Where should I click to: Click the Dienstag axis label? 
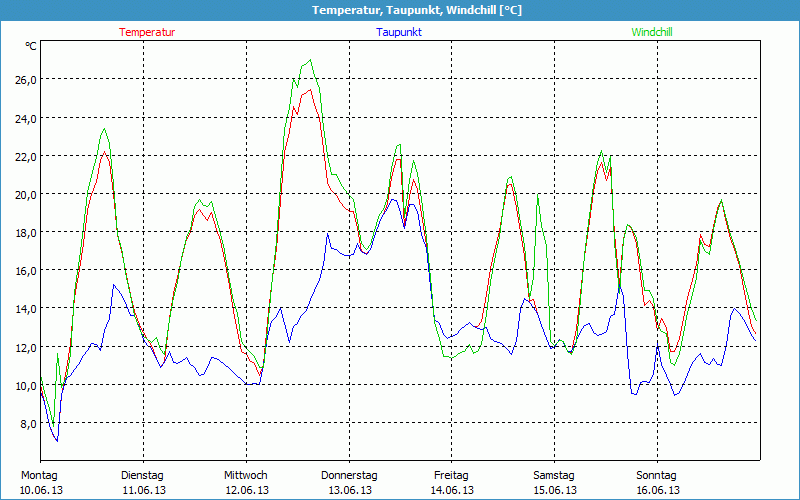point(142,476)
